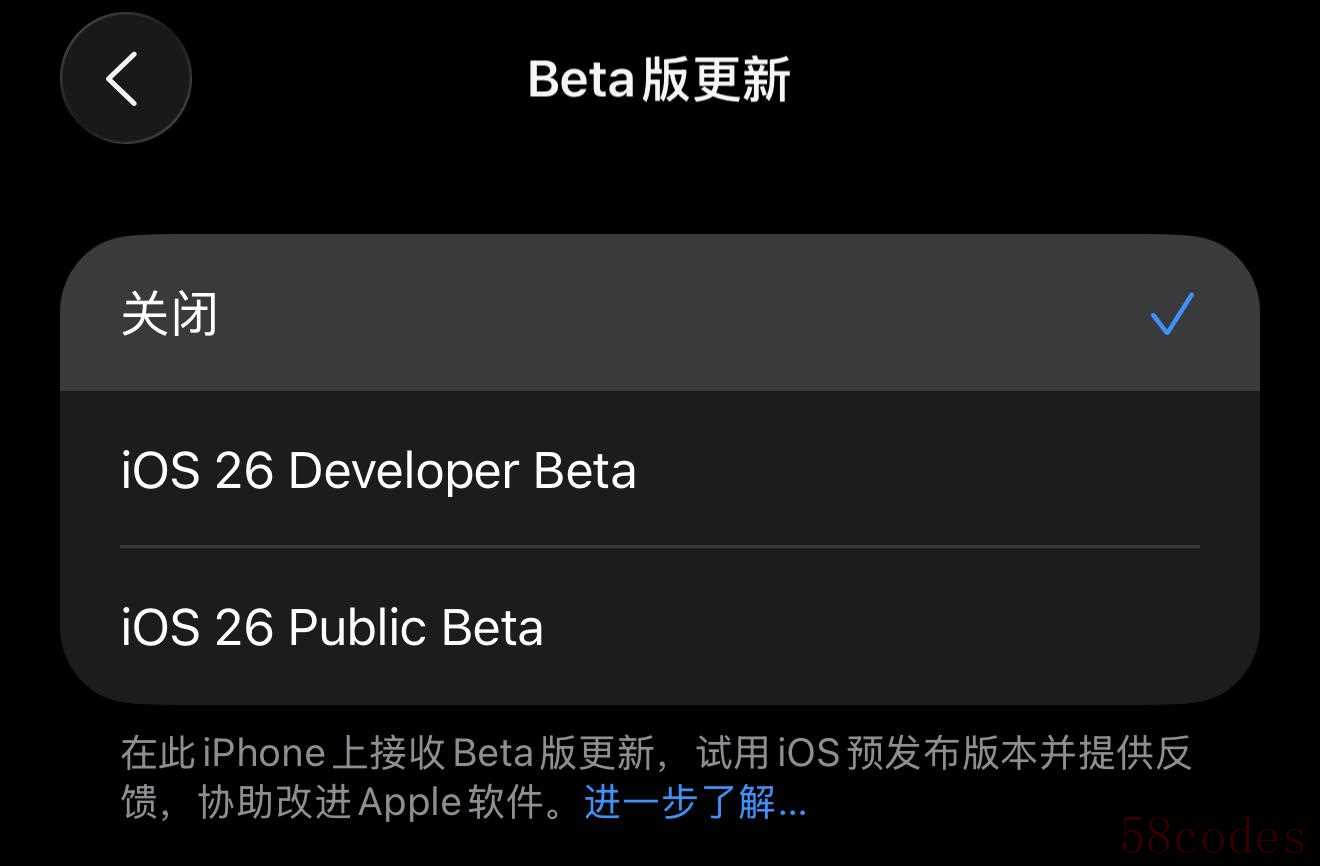
Task: Click the selected-state tick icon
Action: tap(1172, 313)
